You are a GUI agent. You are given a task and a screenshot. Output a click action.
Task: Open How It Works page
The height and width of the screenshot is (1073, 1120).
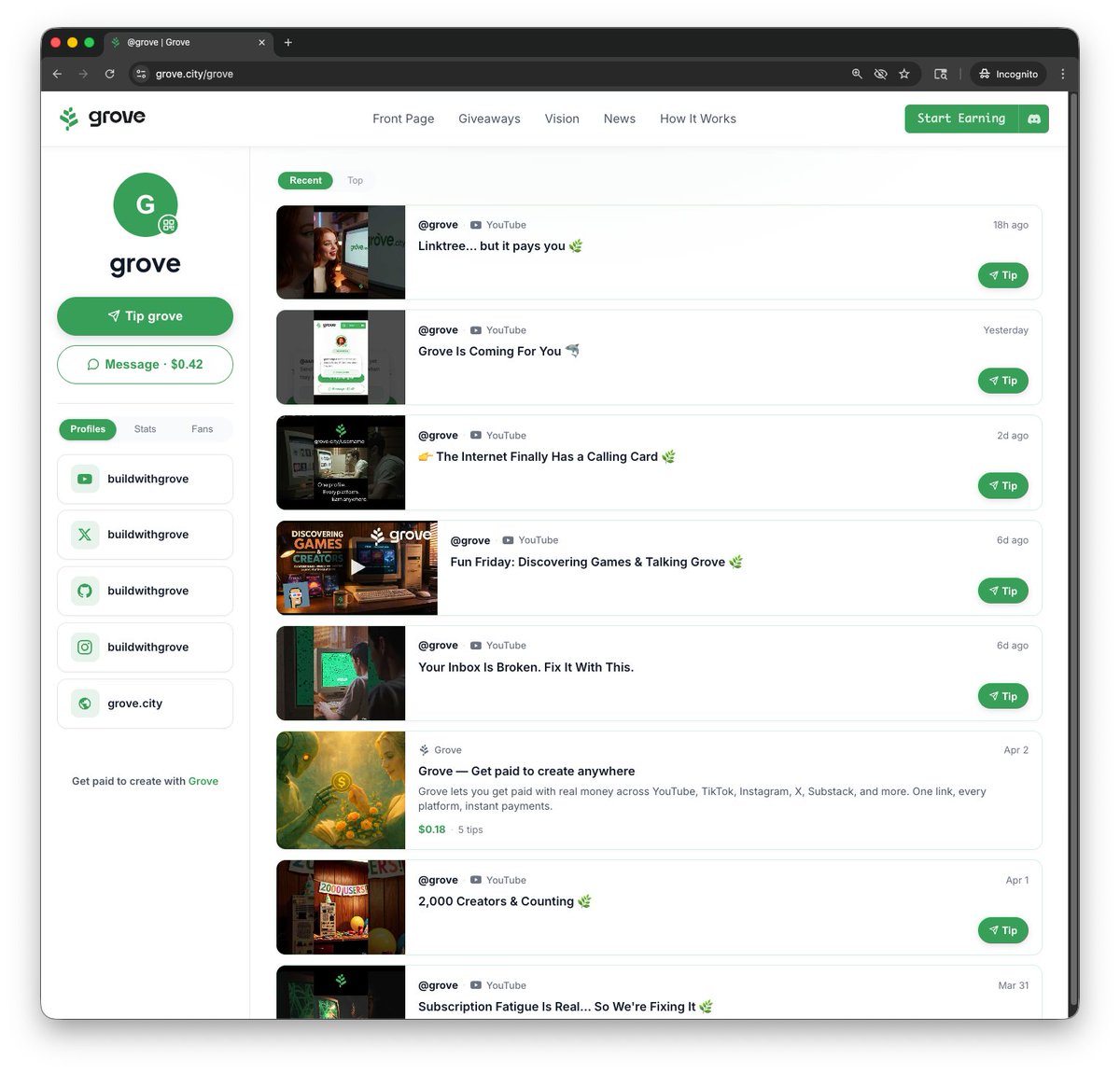(698, 118)
